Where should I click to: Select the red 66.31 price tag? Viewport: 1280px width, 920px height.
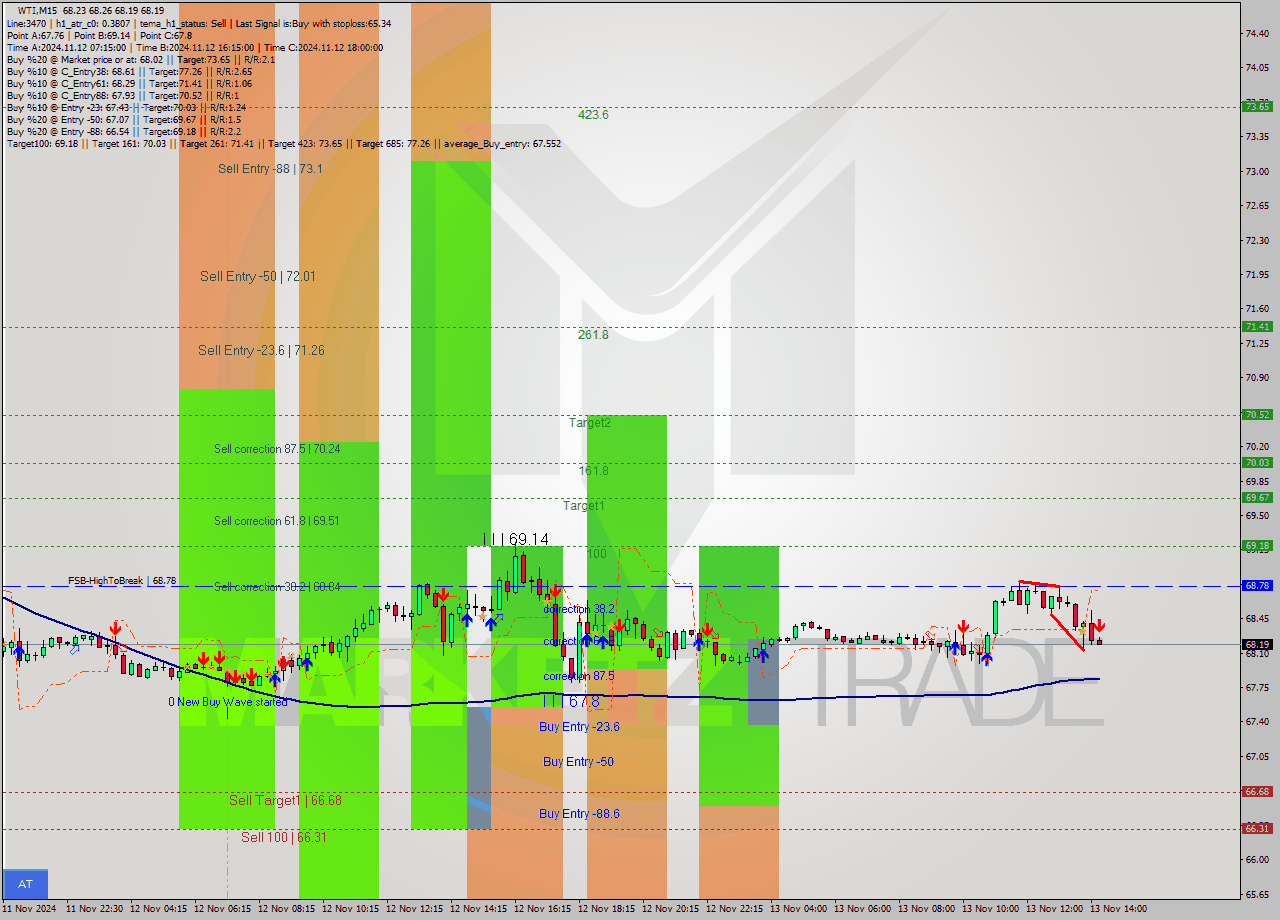(x=1257, y=829)
